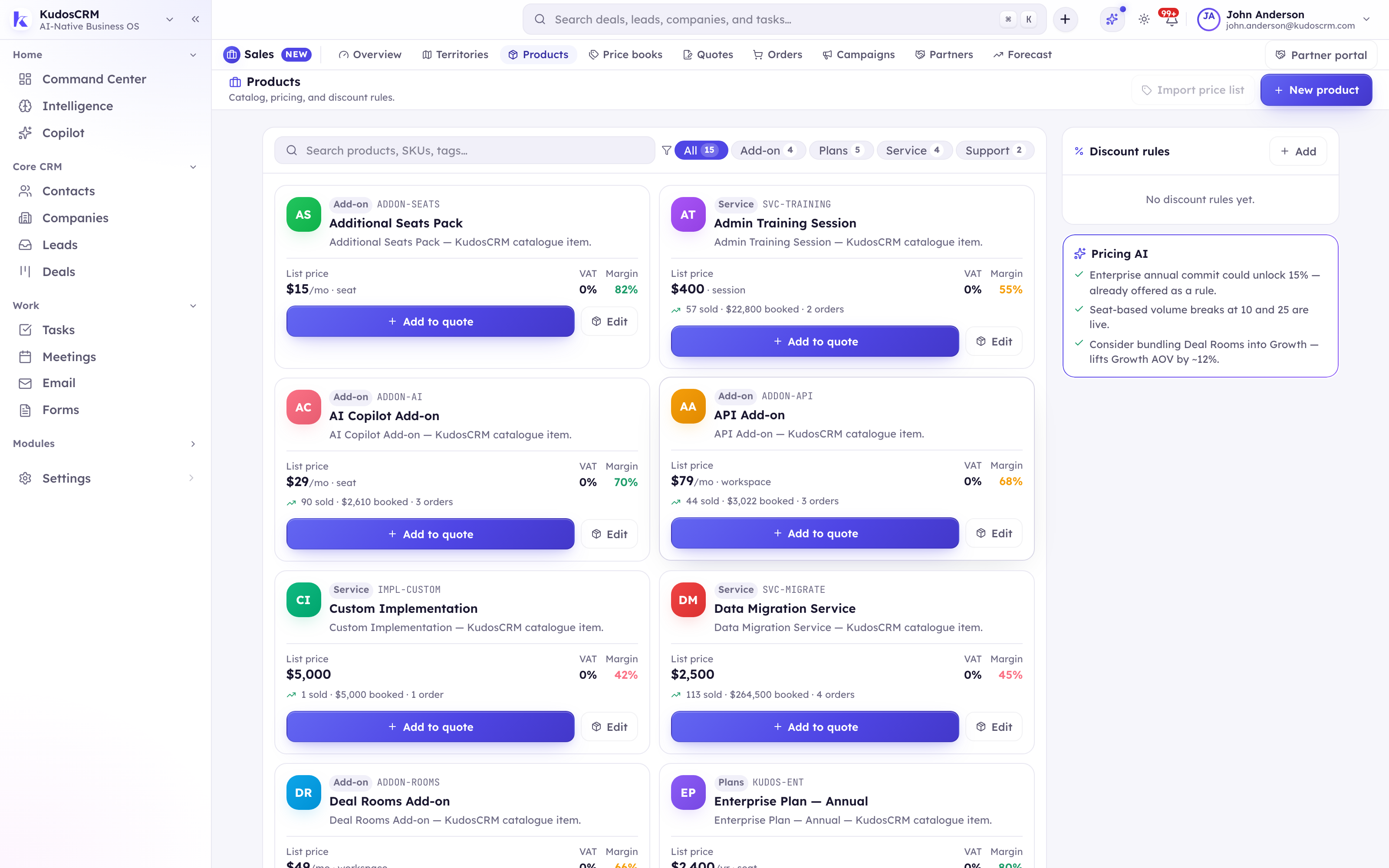Open the Enterprise Plan — Annual title
Viewport: 1389px width, 868px height.
pos(791,802)
